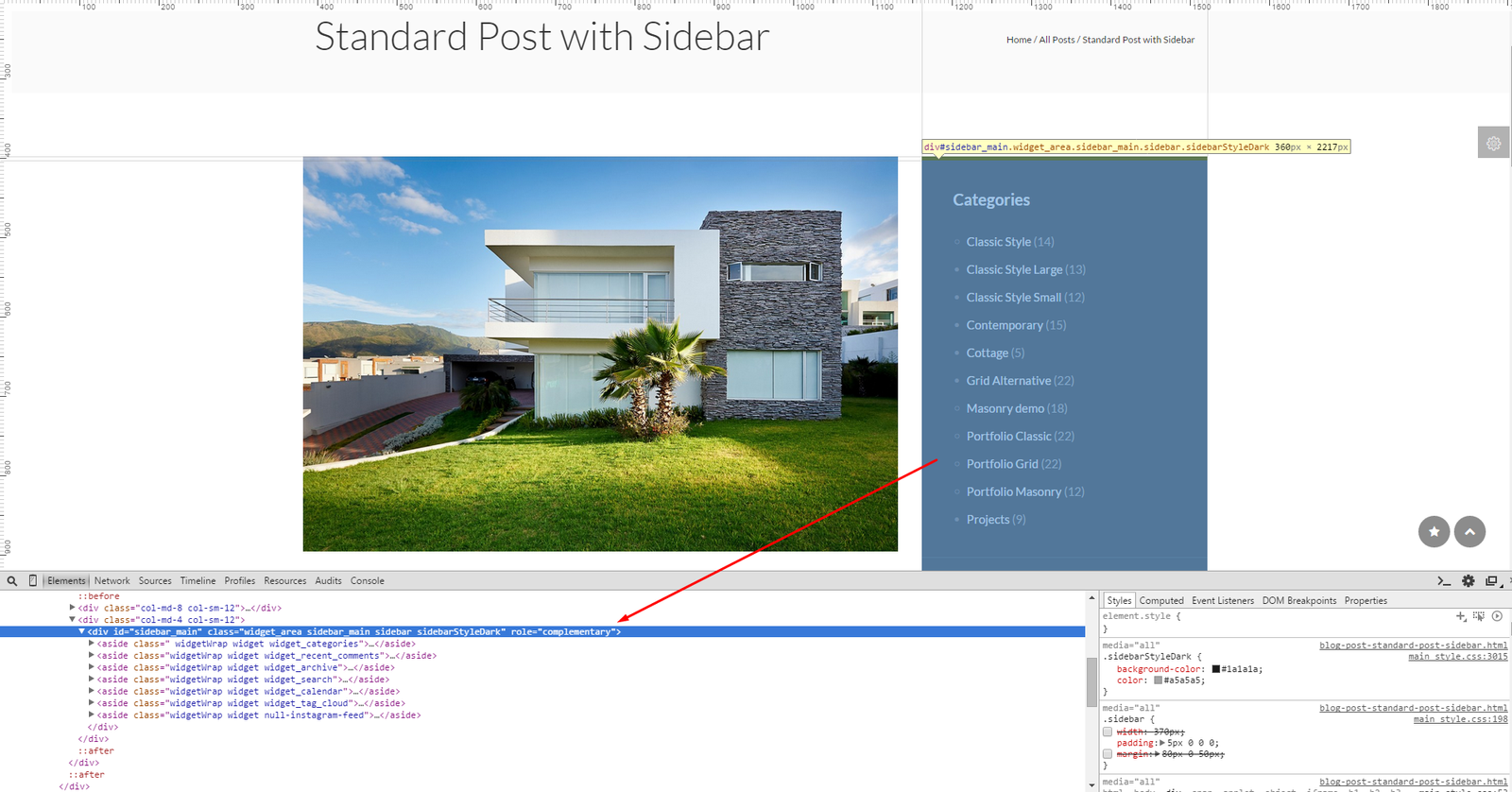Click the new style rule plus icon
Image resolution: width=1512 pixels, height=792 pixels.
[1460, 616]
